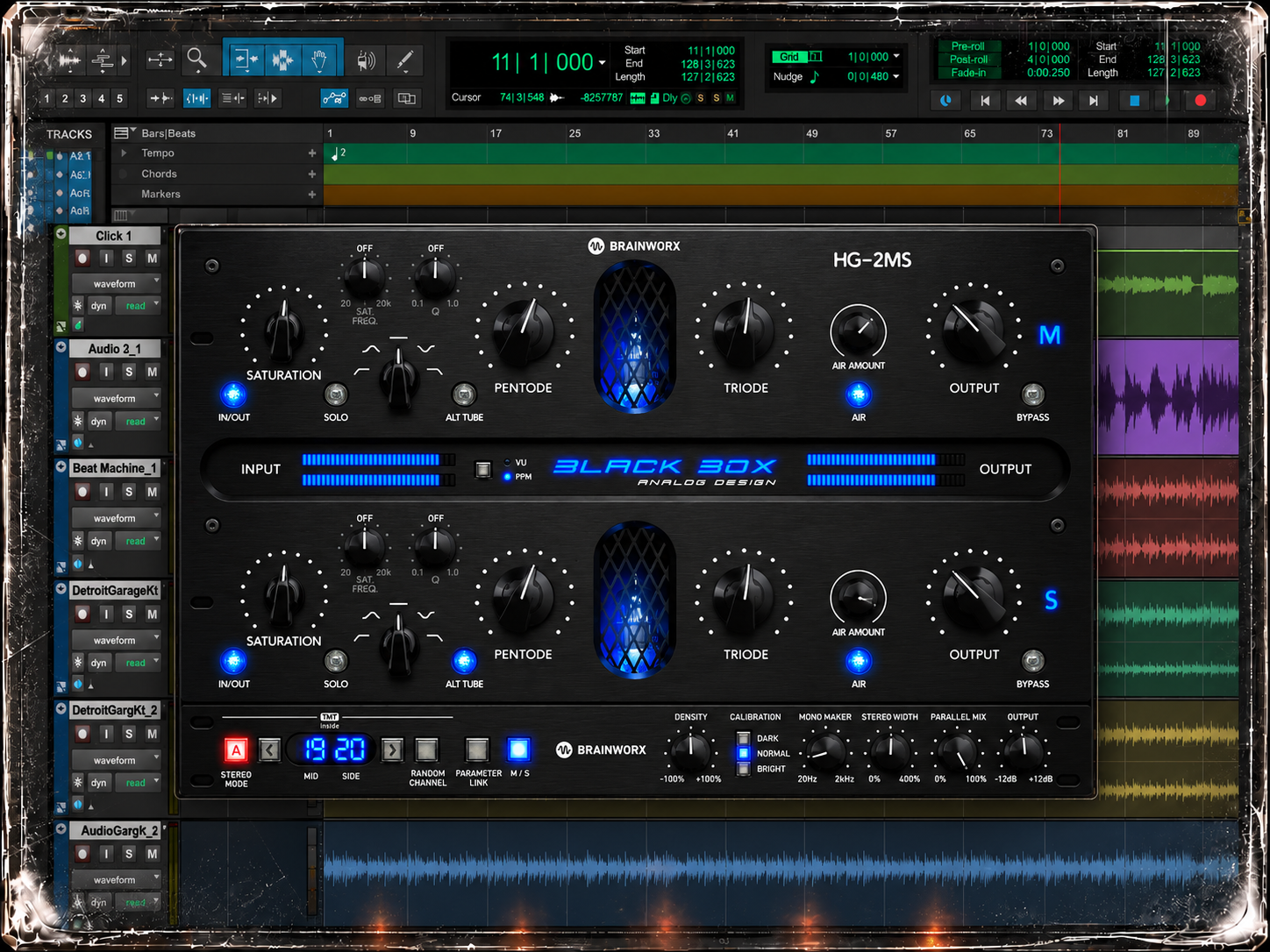The width and height of the screenshot is (1270, 952).
Task: Click the Go to End transport button
Action: point(1094,101)
